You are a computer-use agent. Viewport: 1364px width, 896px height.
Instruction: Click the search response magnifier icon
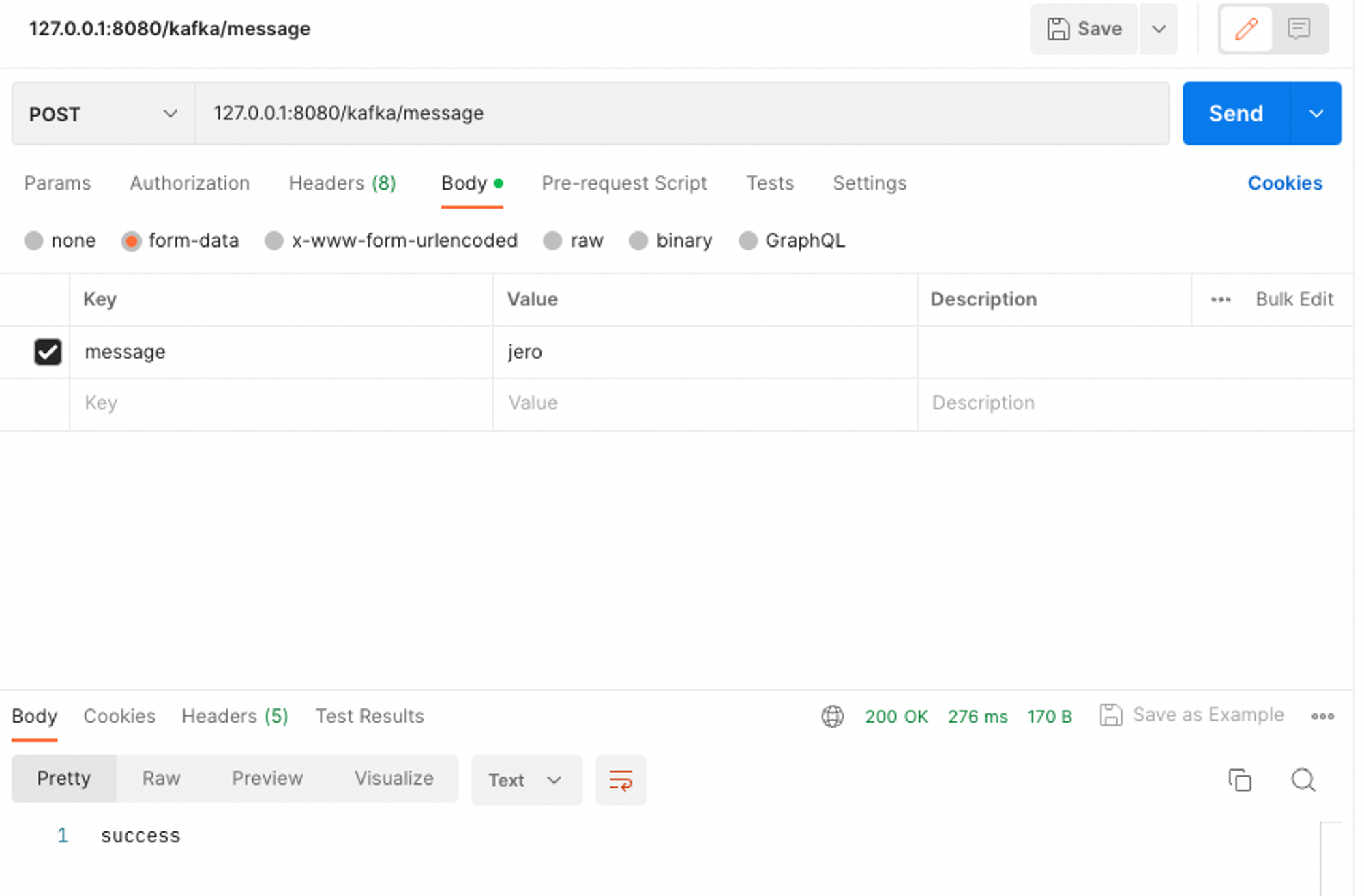[1303, 779]
